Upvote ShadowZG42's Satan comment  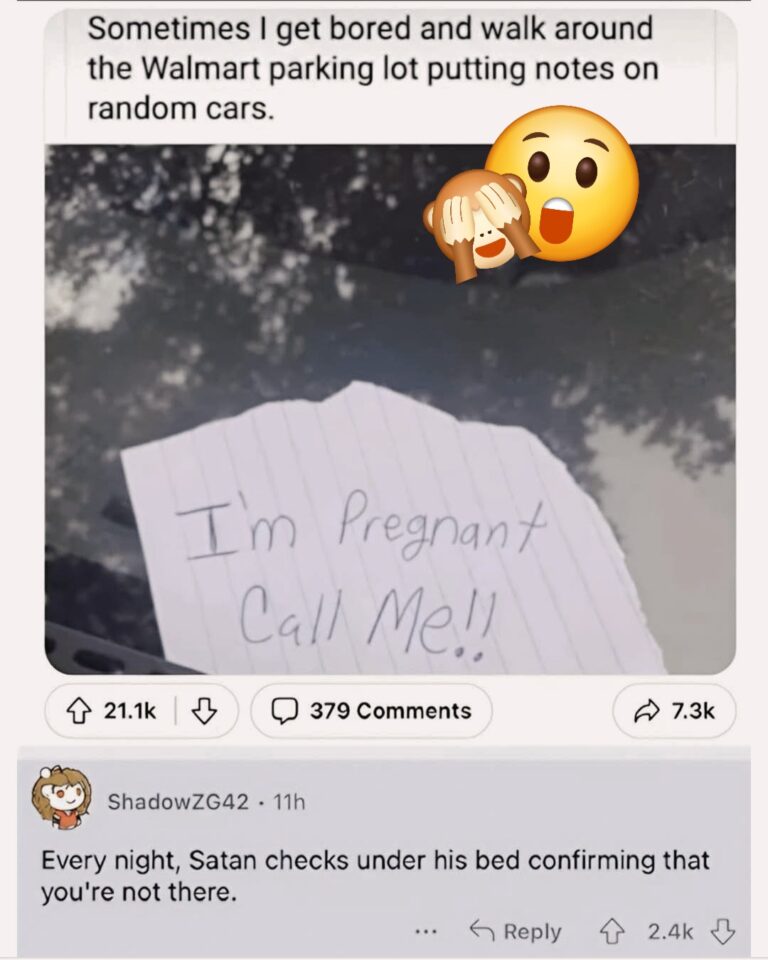click(x=611, y=932)
